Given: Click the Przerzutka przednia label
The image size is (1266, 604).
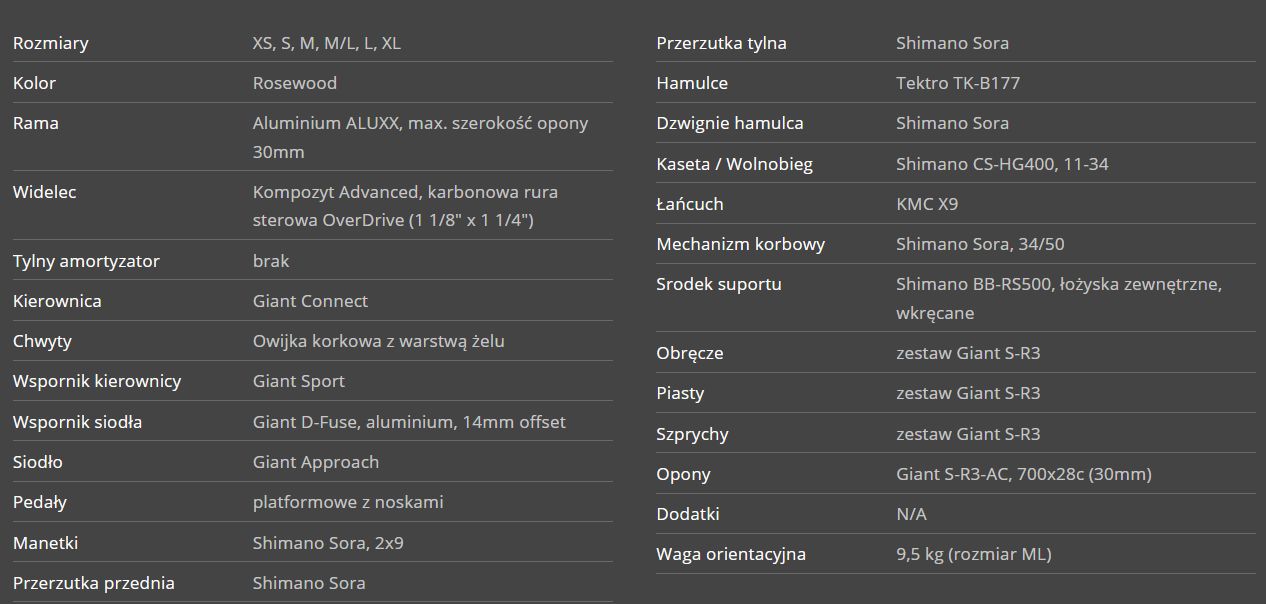Looking at the screenshot, I should tap(94, 583).
